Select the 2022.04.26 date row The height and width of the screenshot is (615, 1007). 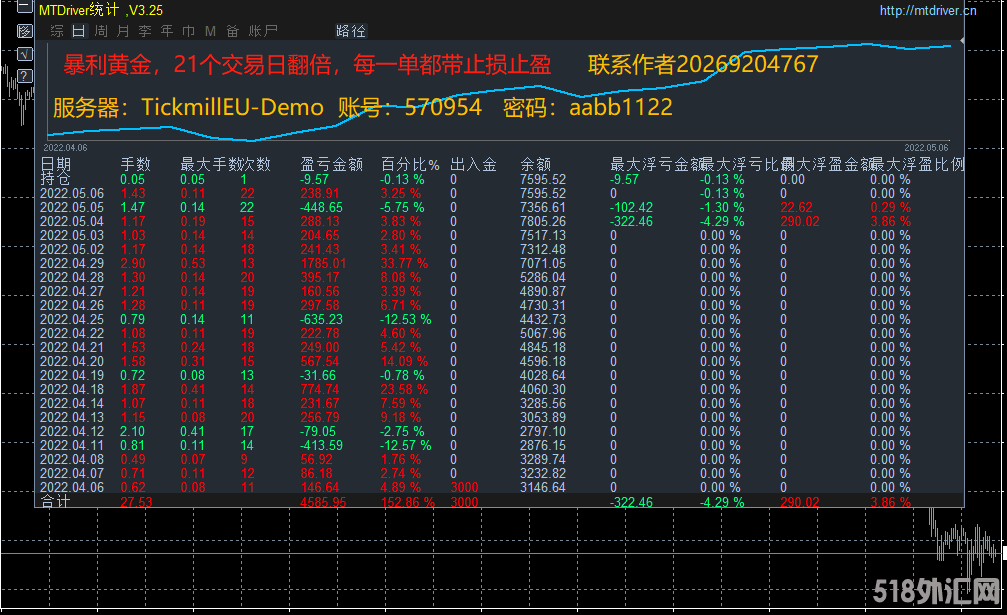click(72, 306)
